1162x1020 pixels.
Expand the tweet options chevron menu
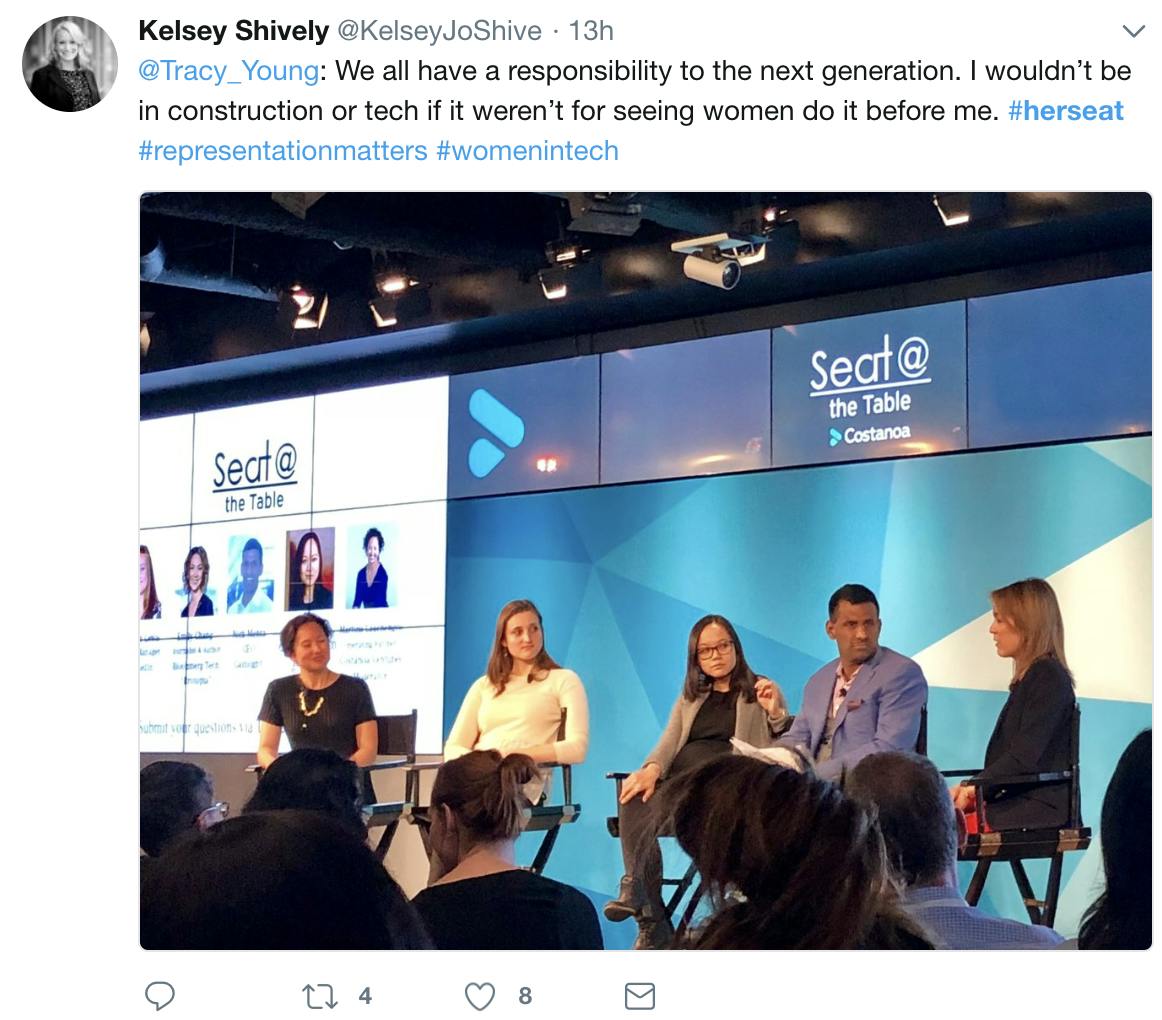click(1133, 32)
